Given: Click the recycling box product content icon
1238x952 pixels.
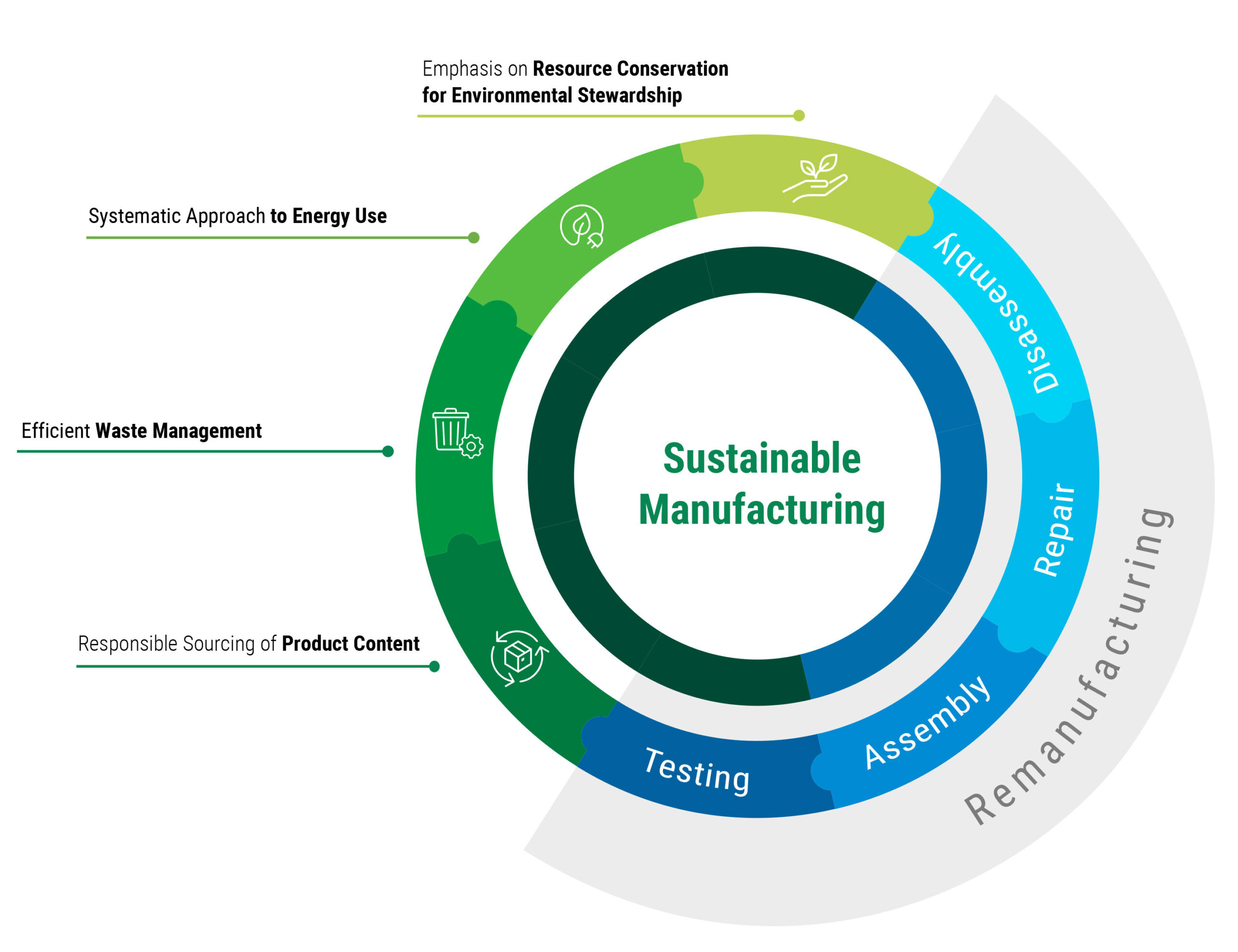Looking at the screenshot, I should point(519,658).
